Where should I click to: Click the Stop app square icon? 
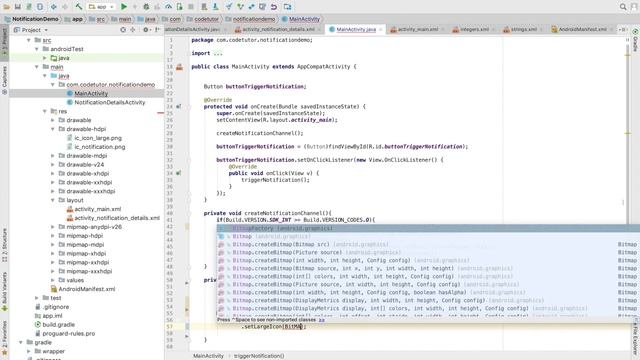point(191,7)
